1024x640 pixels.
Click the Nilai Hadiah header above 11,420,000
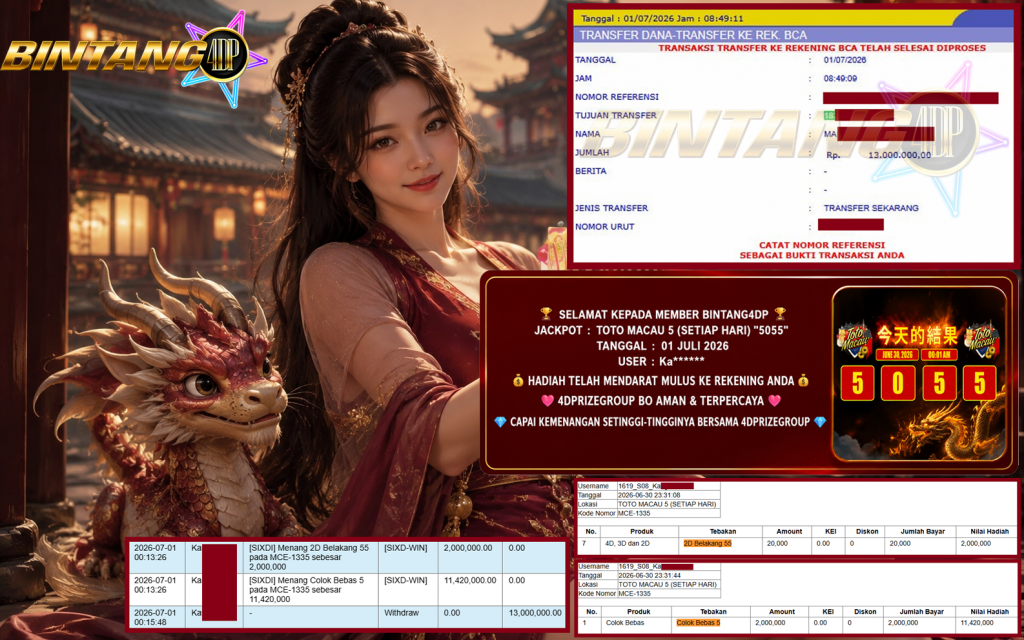(x=989, y=612)
